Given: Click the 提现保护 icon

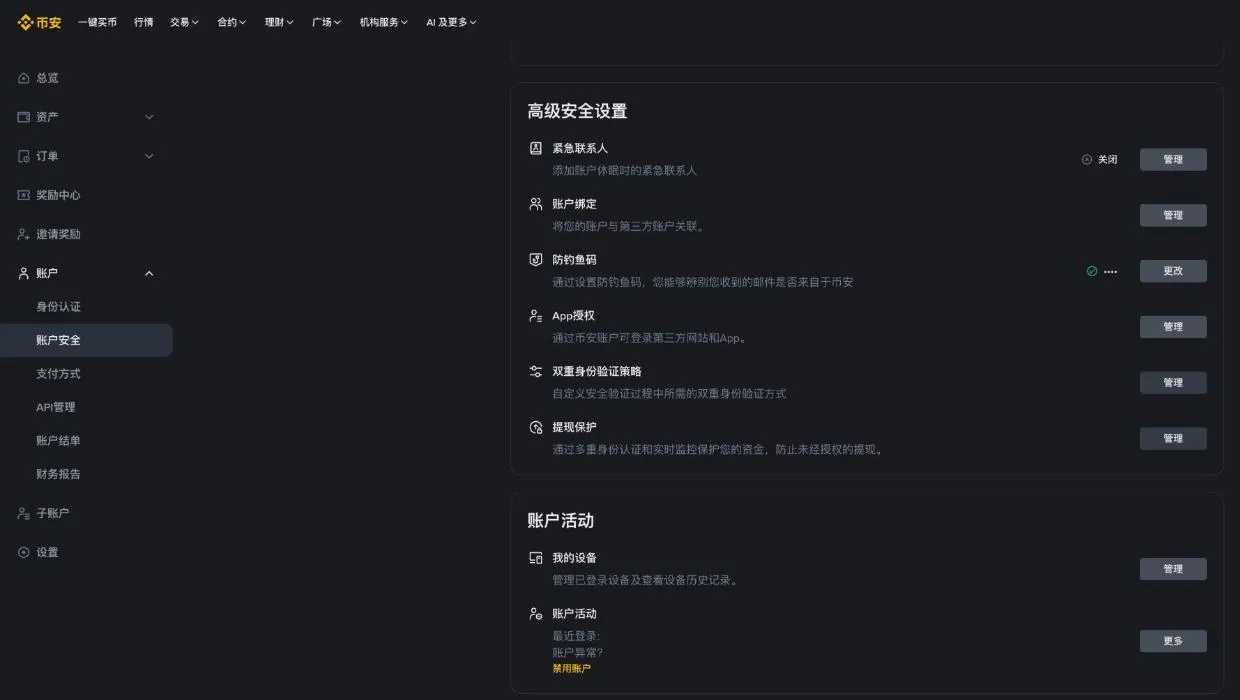Looking at the screenshot, I should pos(536,427).
